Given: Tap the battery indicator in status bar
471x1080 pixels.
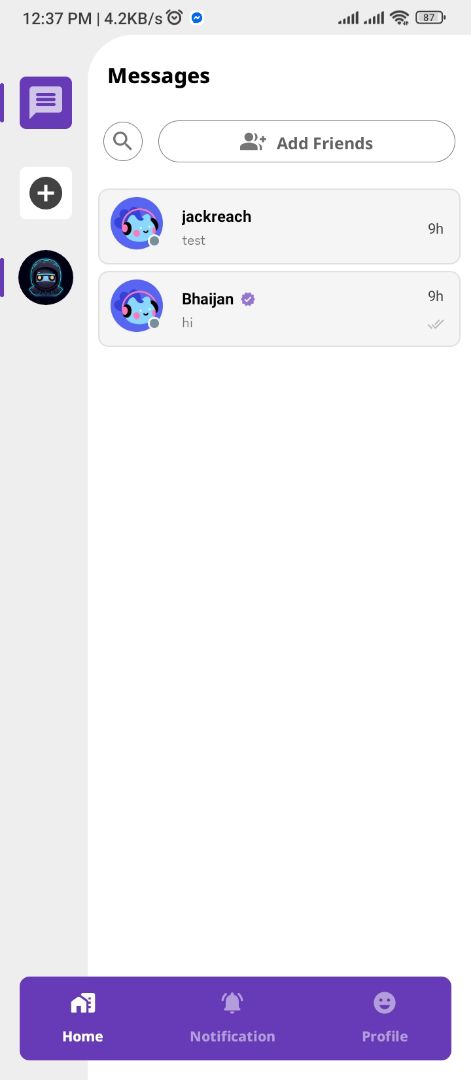Looking at the screenshot, I should [430, 19].
